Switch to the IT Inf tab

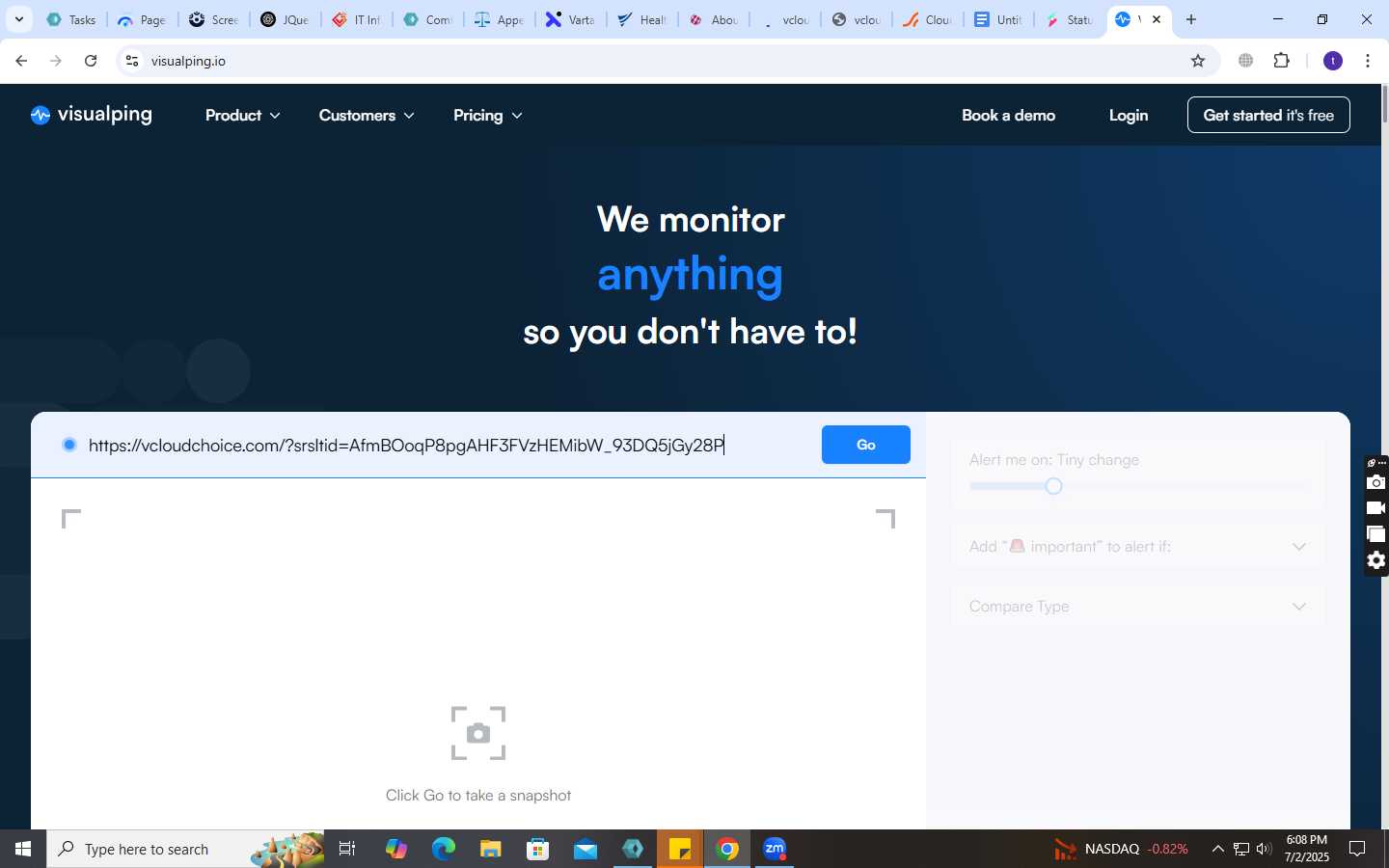click(356, 19)
